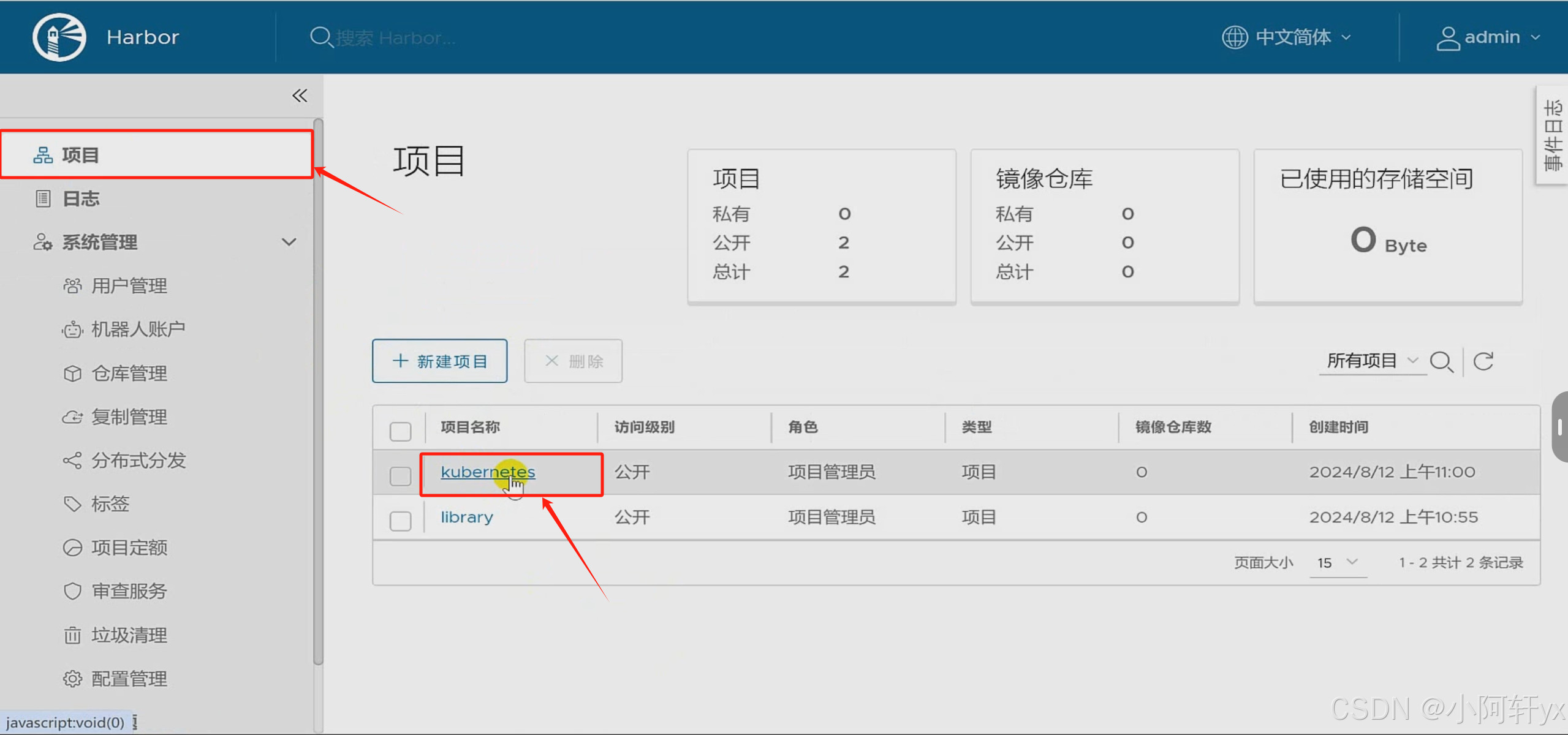Sort by 角色 column header

click(x=803, y=427)
